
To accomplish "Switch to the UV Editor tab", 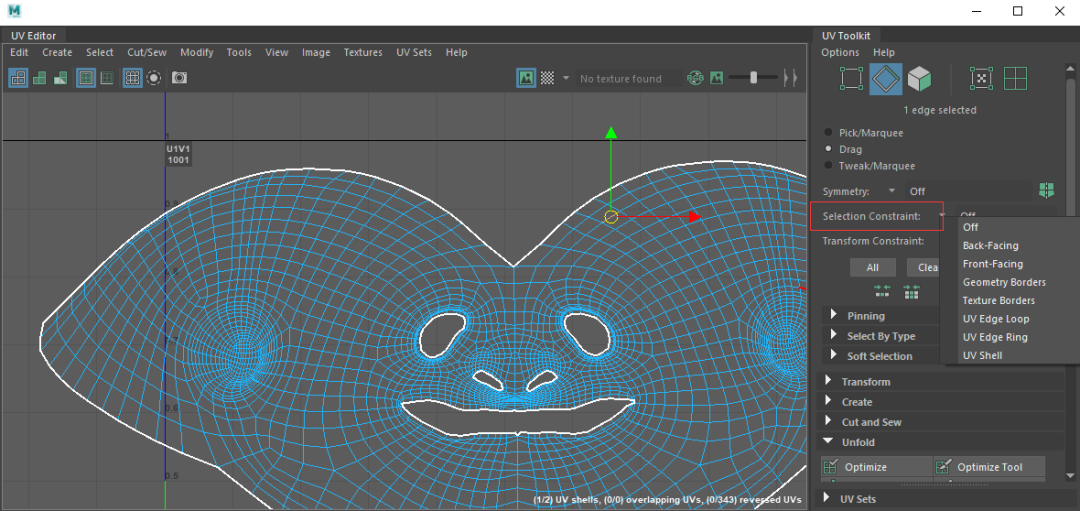I will [34, 36].
